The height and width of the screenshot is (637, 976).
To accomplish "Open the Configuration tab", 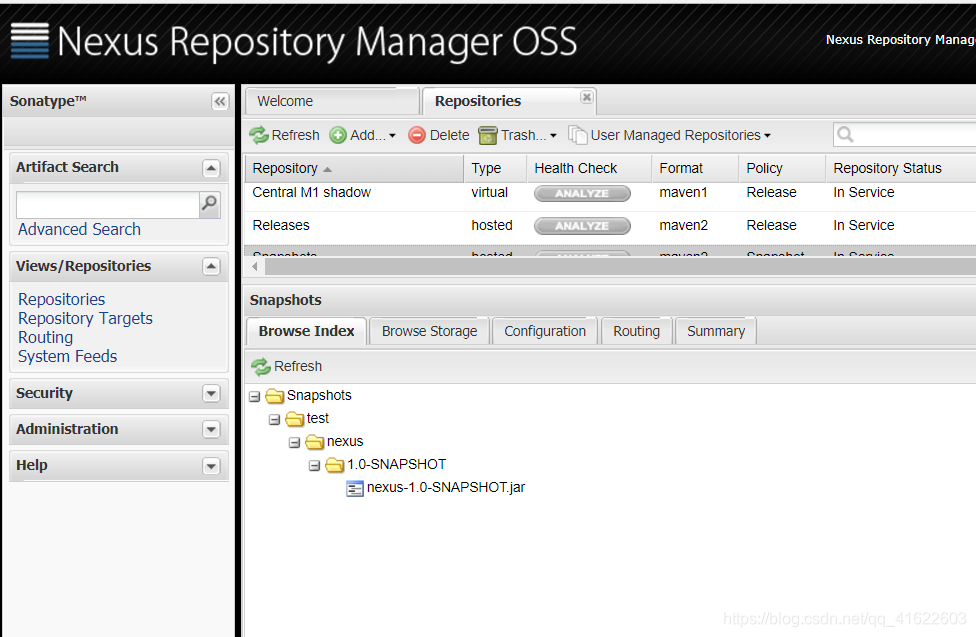I will (x=545, y=331).
